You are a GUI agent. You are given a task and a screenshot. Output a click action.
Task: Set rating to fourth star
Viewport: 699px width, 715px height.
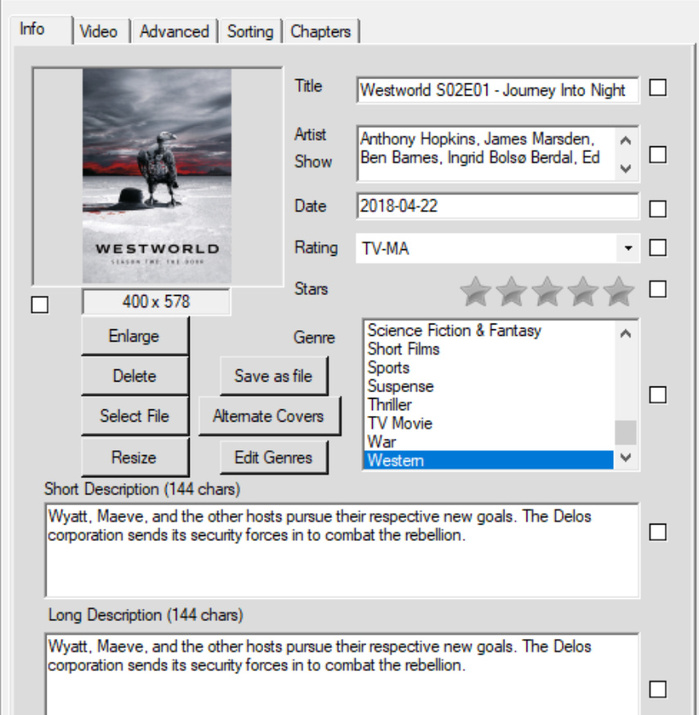583,291
